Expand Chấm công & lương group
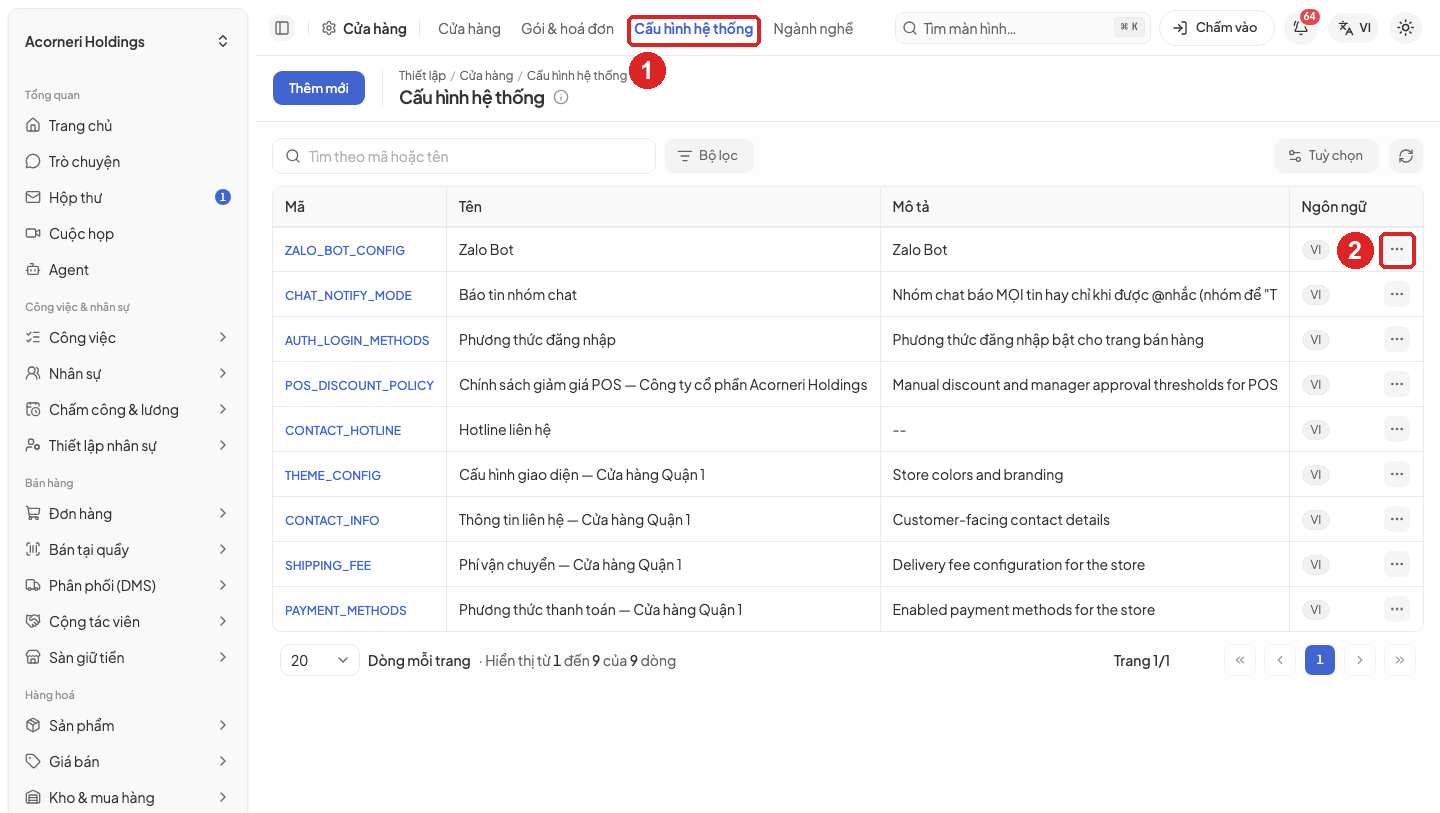 pyautogui.click(x=128, y=410)
